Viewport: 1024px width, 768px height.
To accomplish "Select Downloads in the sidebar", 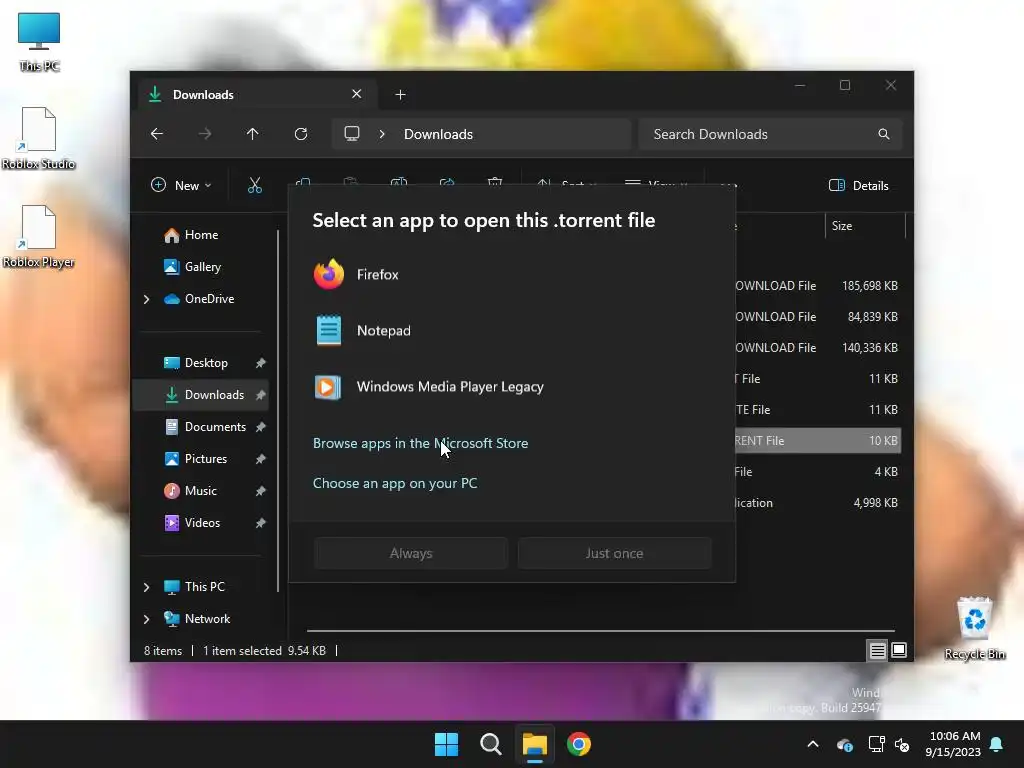I will pyautogui.click(x=200, y=395).
